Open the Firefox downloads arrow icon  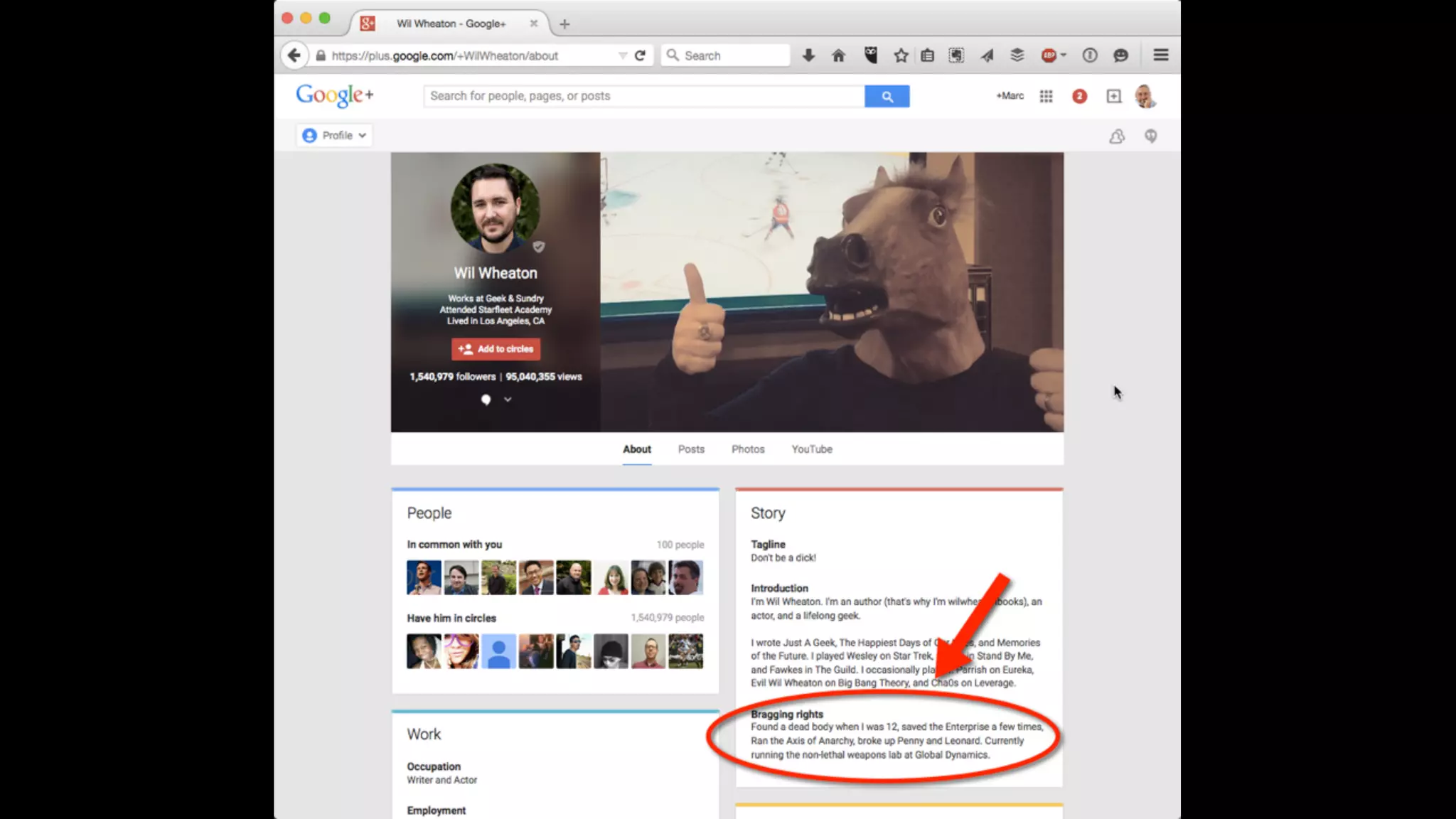tap(808, 55)
